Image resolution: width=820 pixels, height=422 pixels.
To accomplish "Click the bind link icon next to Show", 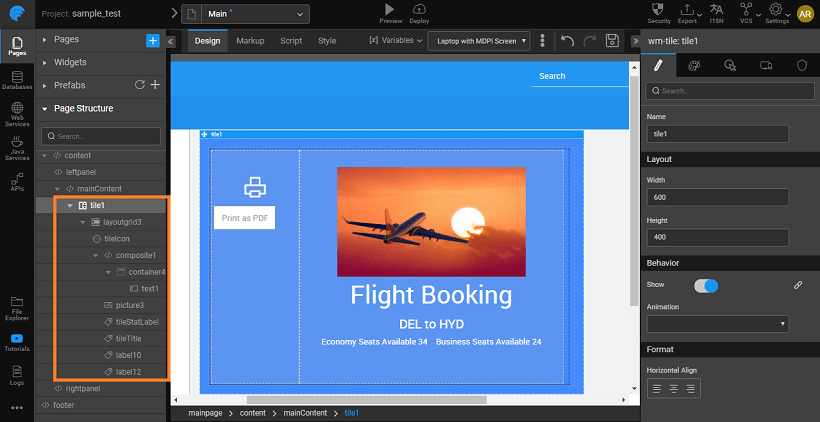I will pyautogui.click(x=798, y=285).
